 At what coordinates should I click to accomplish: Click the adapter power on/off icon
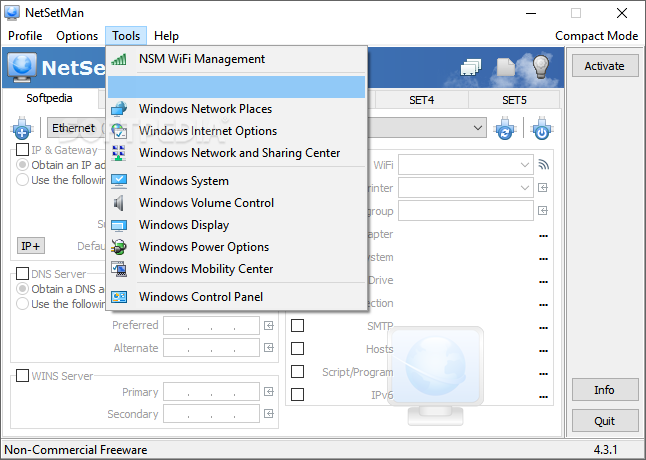[542, 128]
